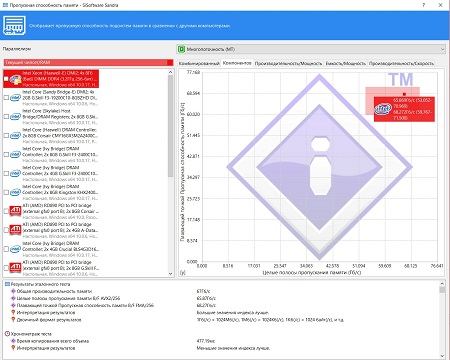The height and width of the screenshot is (360, 450).
Task: Open help with the question mark button
Action: [x=424, y=5]
